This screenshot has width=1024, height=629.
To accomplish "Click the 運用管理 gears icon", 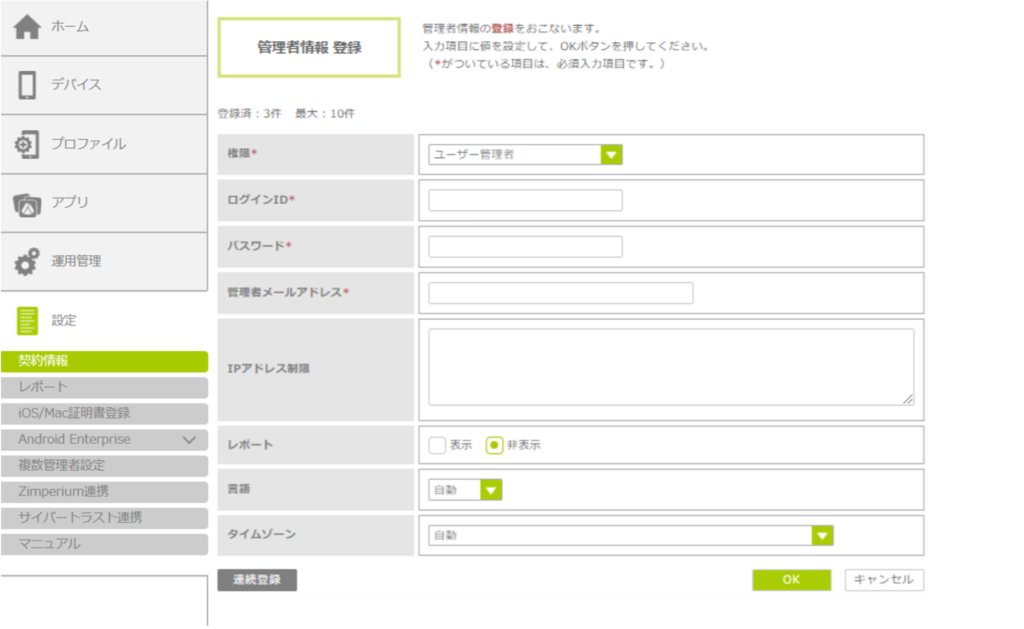I will point(27,262).
